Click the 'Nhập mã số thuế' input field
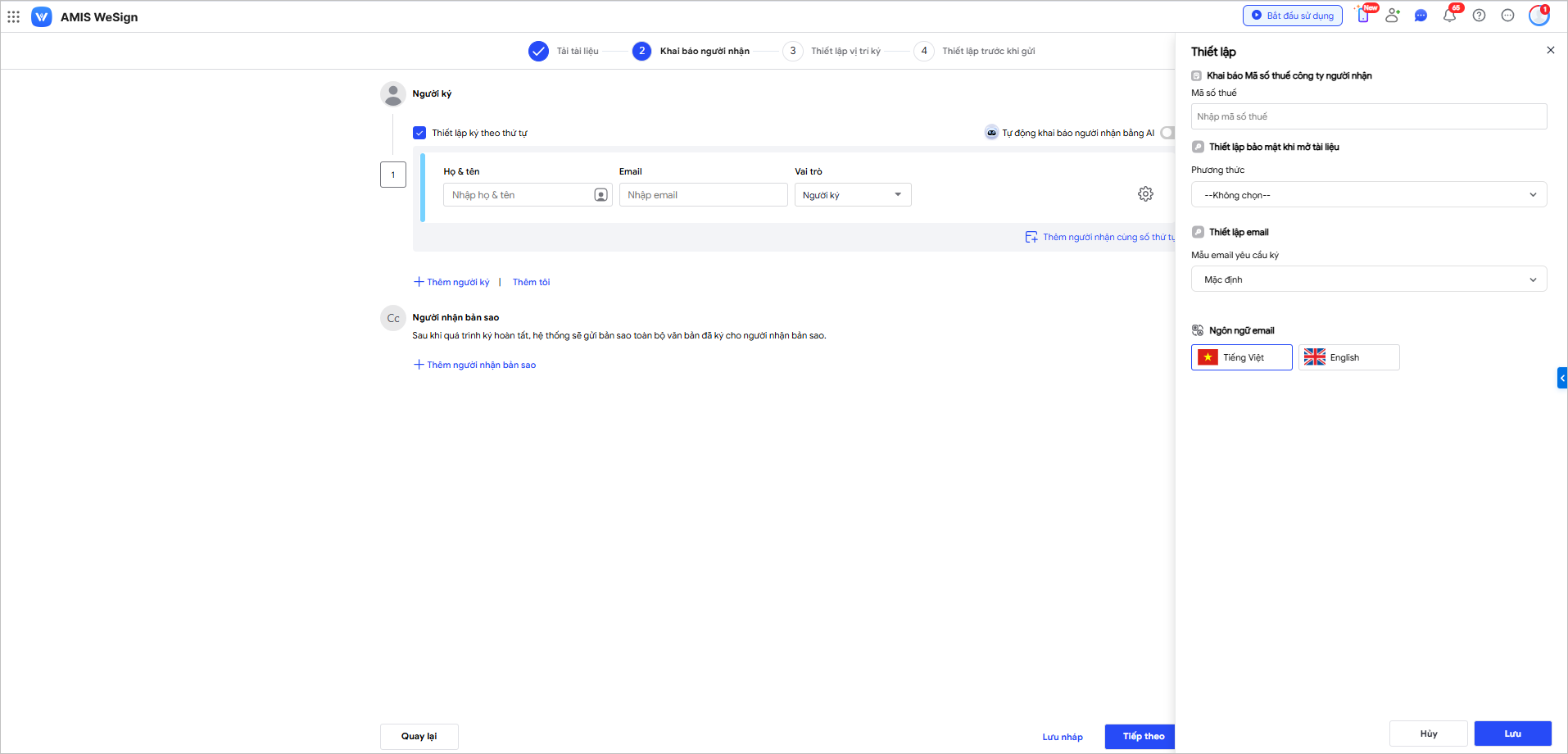Screen dimensions: 1568x754 tap(1368, 116)
